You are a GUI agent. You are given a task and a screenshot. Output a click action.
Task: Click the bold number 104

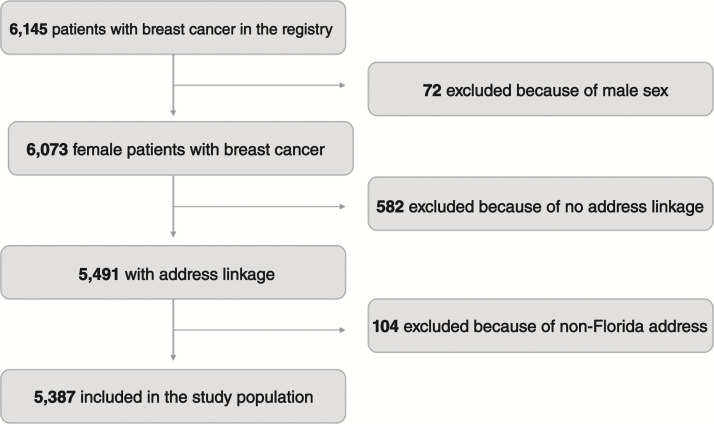point(388,327)
